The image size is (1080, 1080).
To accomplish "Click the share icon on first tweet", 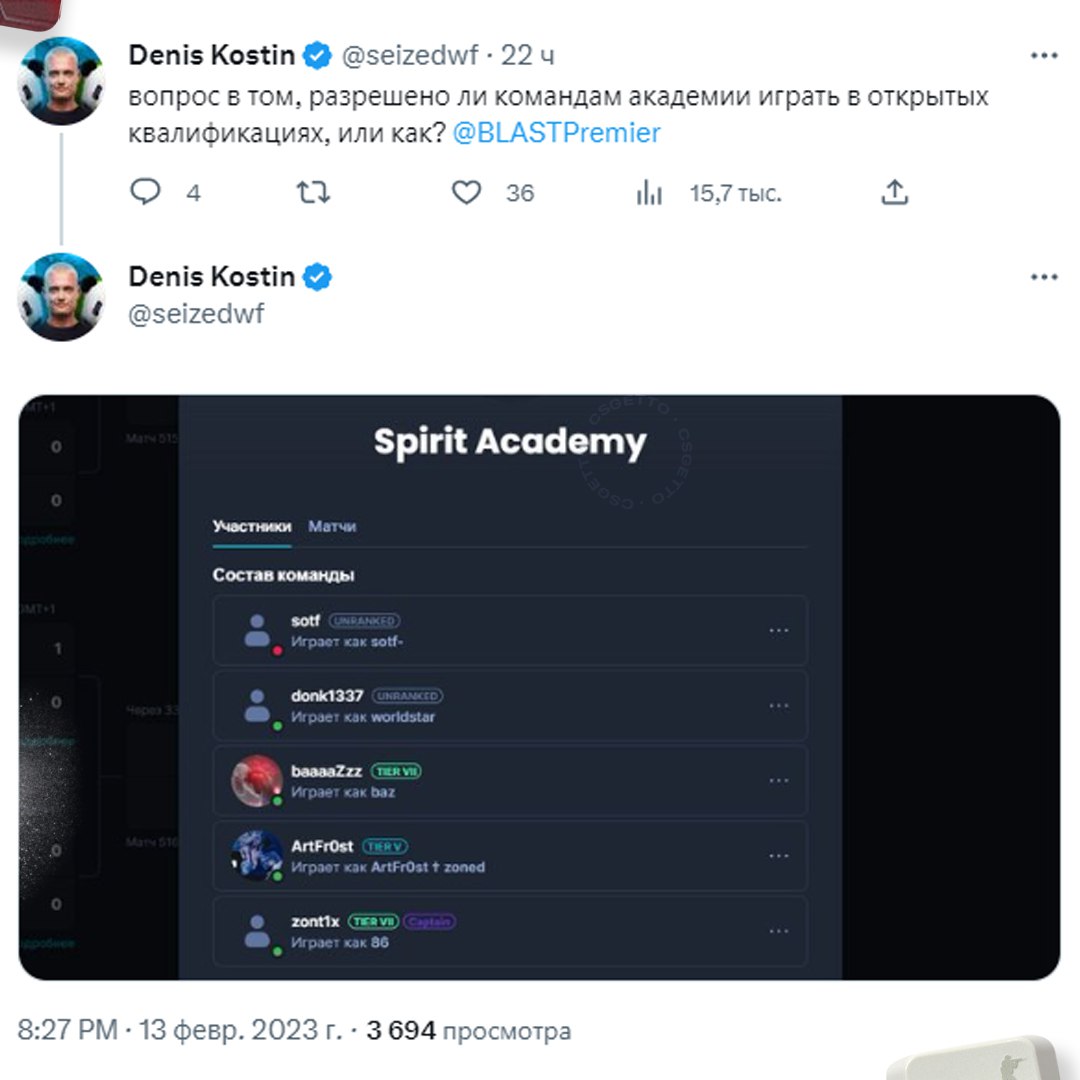I will [894, 192].
